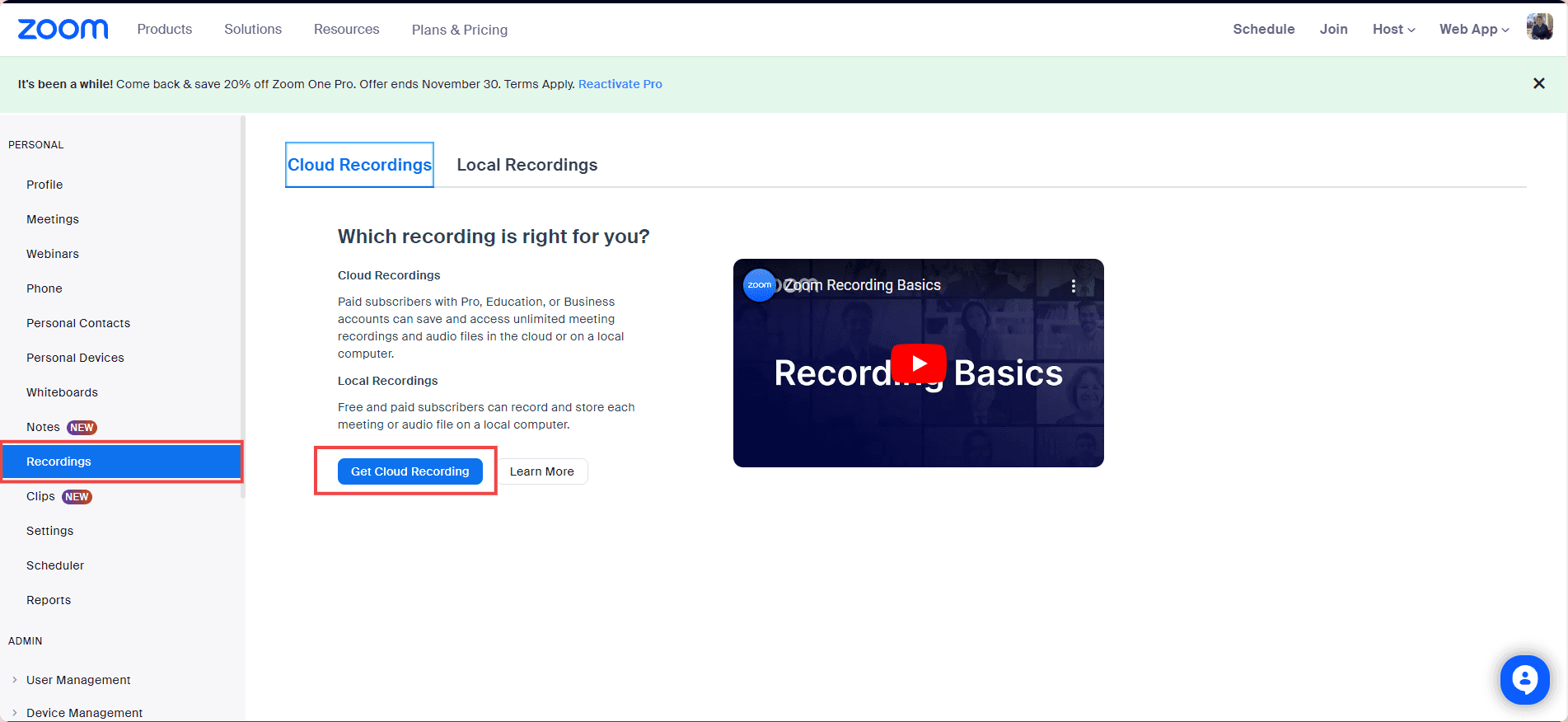Close the promo banner

pyautogui.click(x=1538, y=83)
